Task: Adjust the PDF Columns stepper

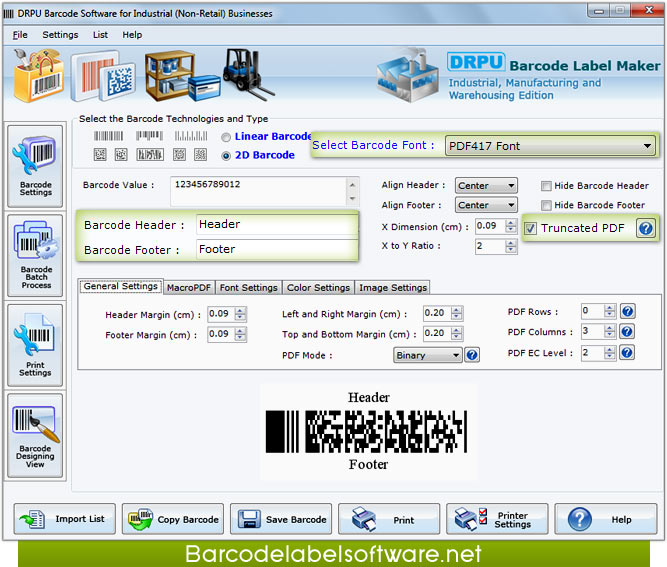Action: 610,331
